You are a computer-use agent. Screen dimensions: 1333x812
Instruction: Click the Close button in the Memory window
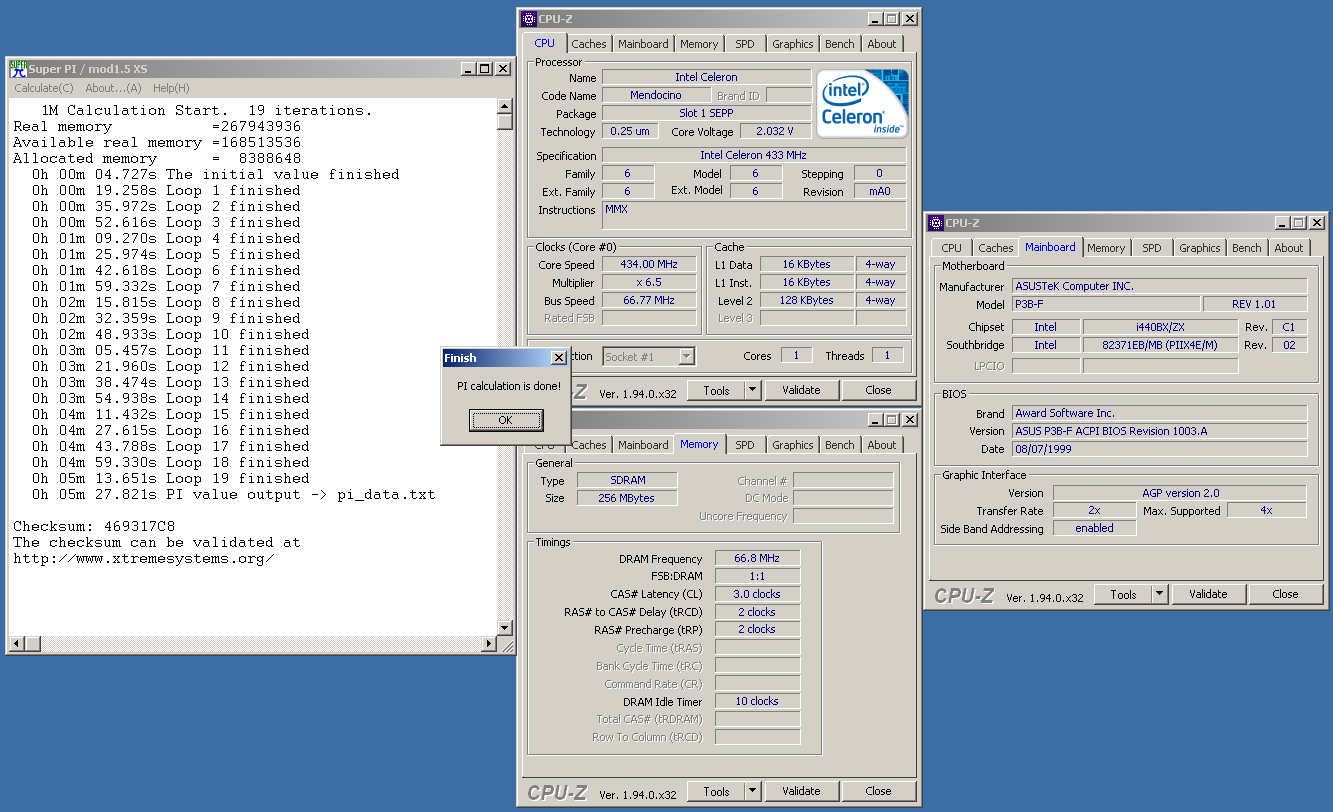878,791
